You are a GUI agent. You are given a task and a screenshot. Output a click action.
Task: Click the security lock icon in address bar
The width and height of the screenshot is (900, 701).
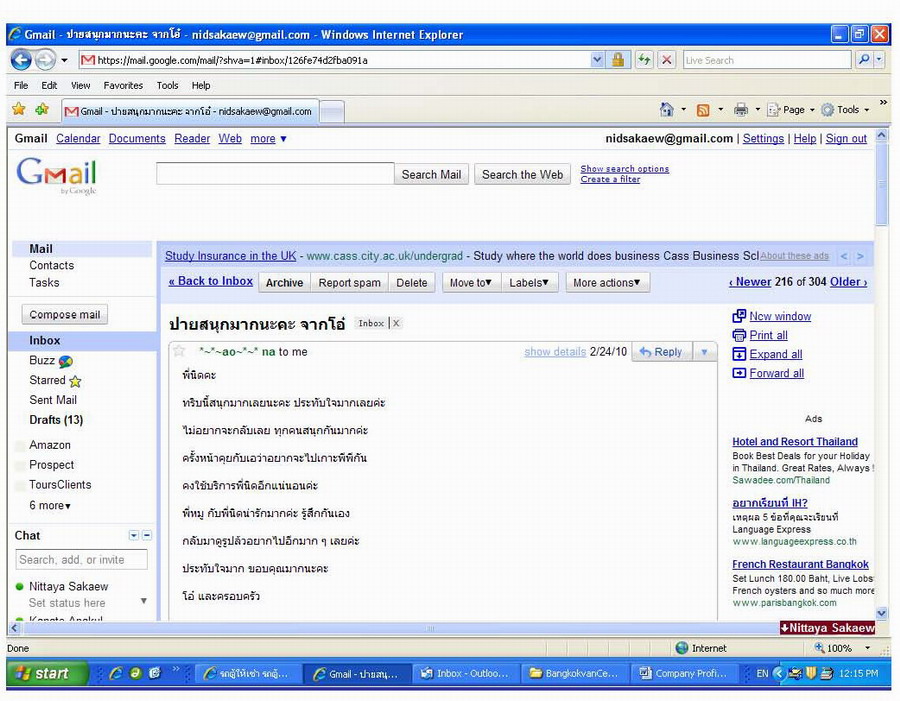coord(618,60)
